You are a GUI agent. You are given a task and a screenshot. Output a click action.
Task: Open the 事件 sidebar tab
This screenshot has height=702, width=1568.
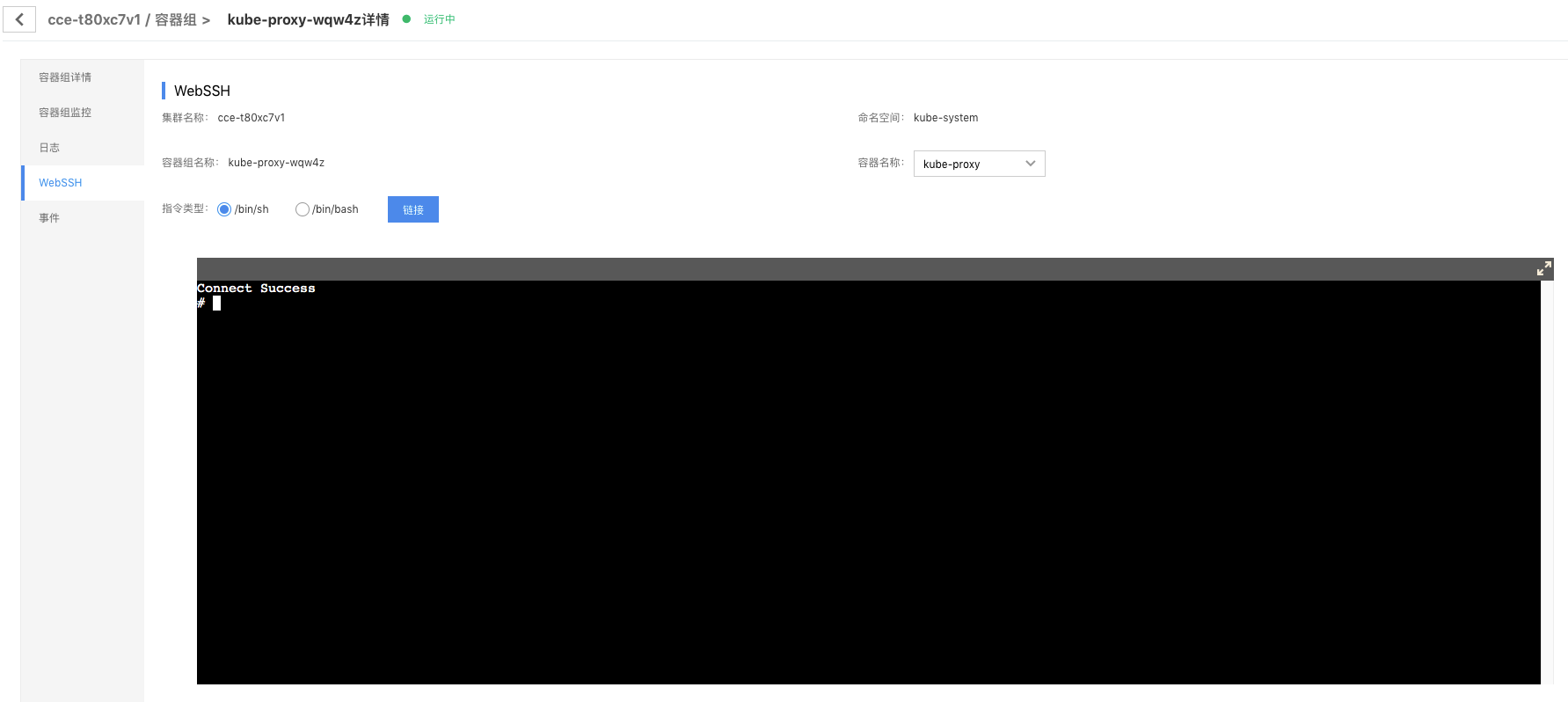point(83,218)
